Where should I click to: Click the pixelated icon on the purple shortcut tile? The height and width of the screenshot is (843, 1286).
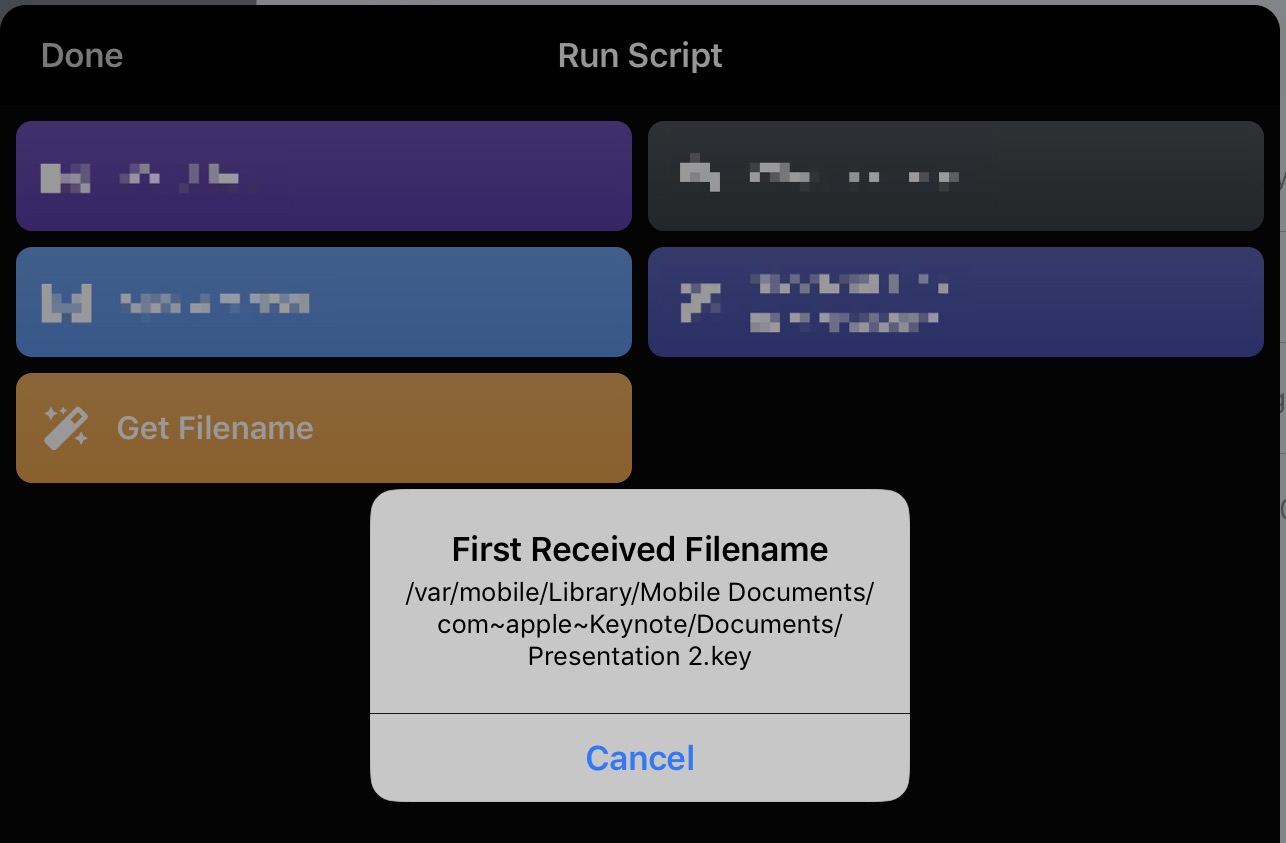tap(66, 176)
